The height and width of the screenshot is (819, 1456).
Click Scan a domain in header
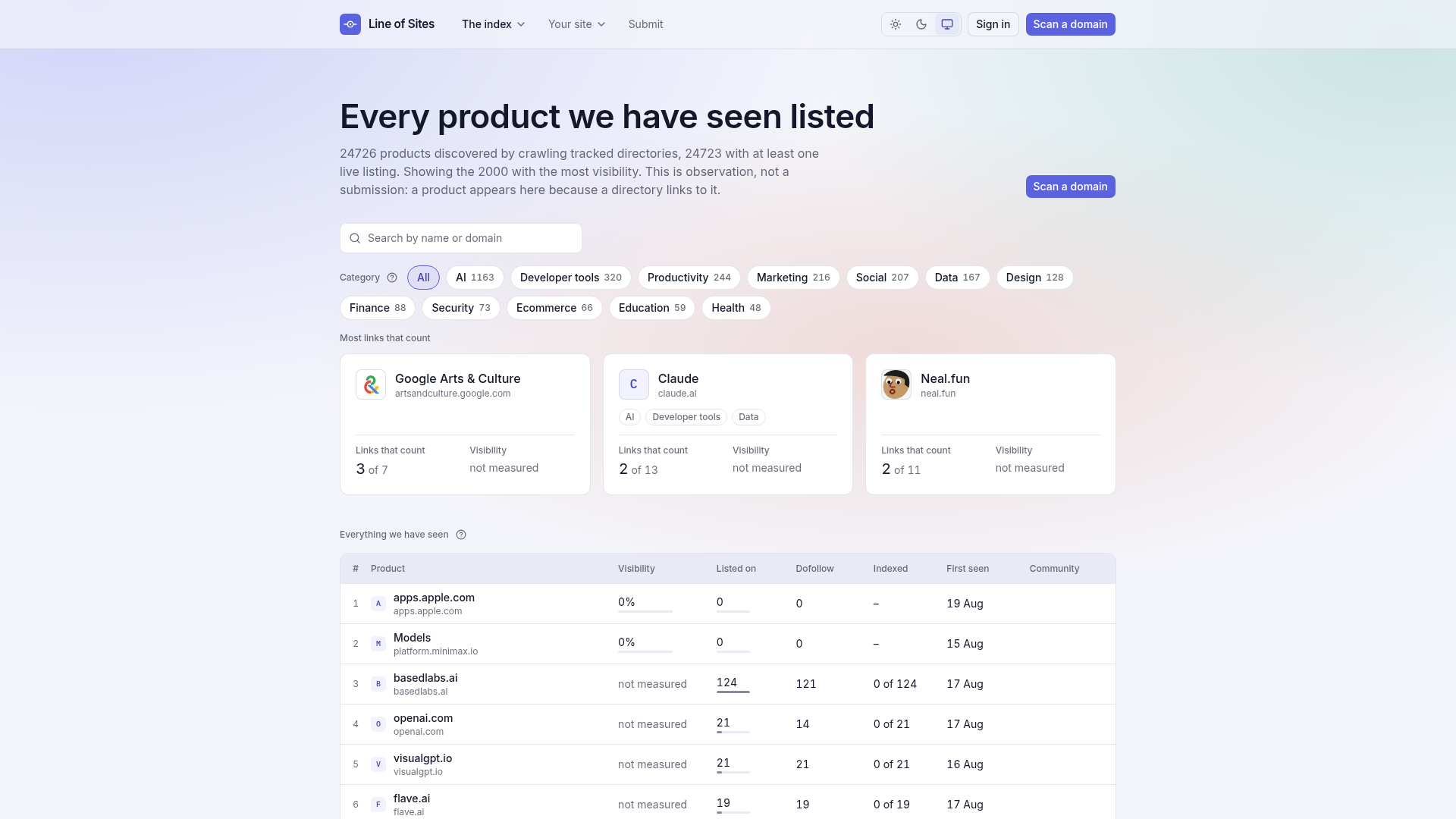pyautogui.click(x=1071, y=24)
